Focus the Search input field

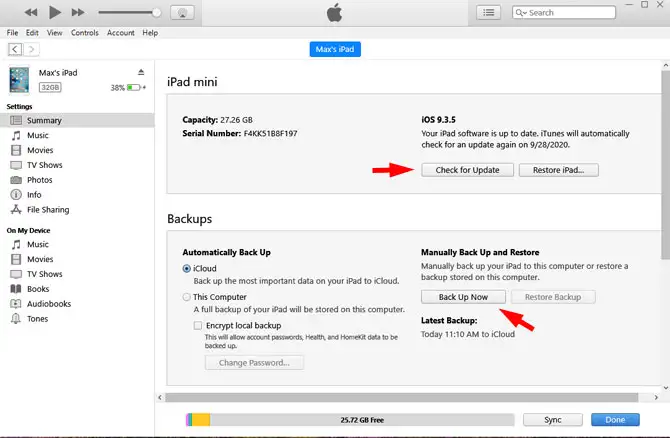[x=564, y=12]
